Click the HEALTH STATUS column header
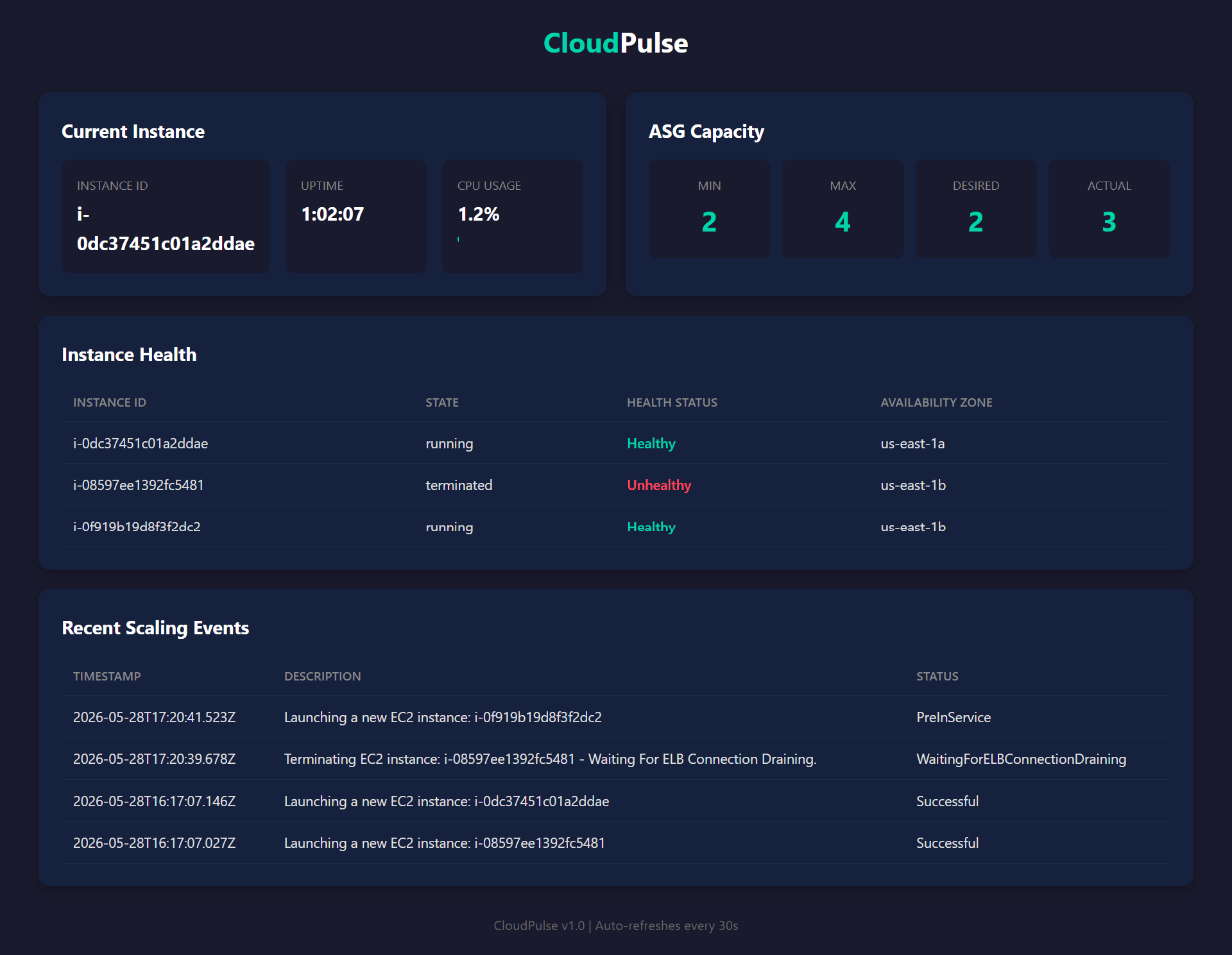 (x=672, y=403)
